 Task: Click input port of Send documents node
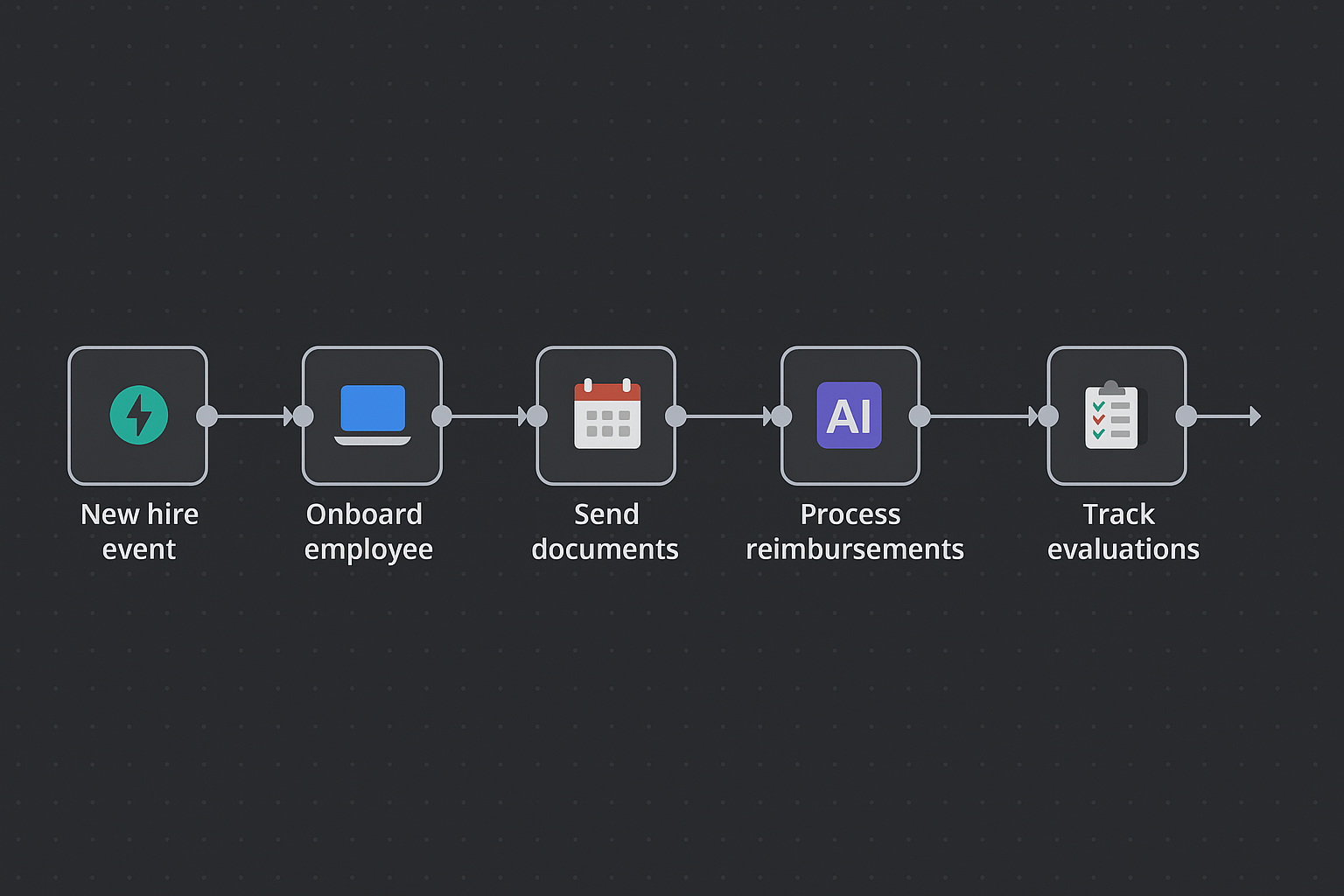point(537,416)
